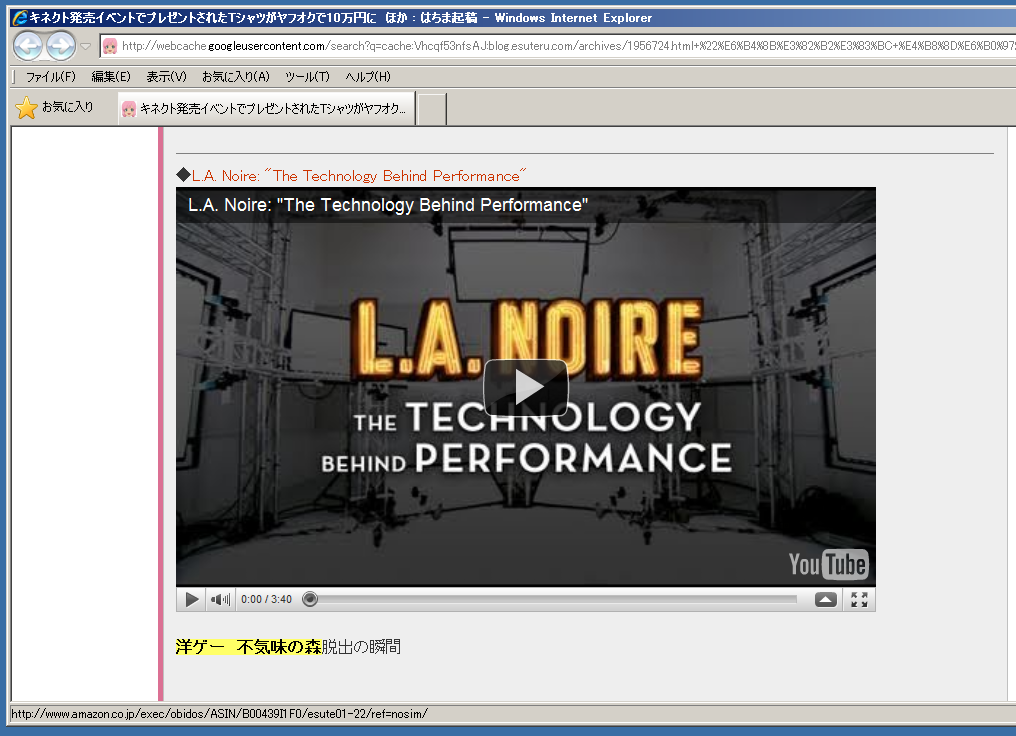The width and height of the screenshot is (1016, 736).
Task: Open the お気に入り(A) menu
Action: coord(236,76)
